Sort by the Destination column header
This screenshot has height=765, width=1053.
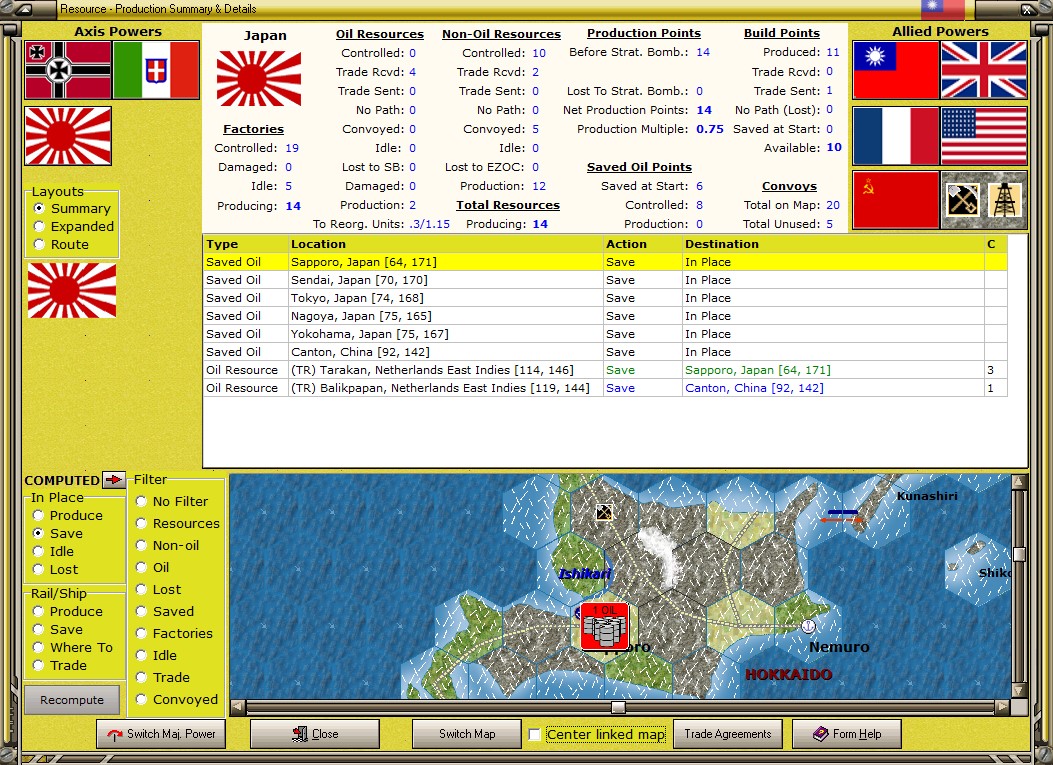coord(833,244)
